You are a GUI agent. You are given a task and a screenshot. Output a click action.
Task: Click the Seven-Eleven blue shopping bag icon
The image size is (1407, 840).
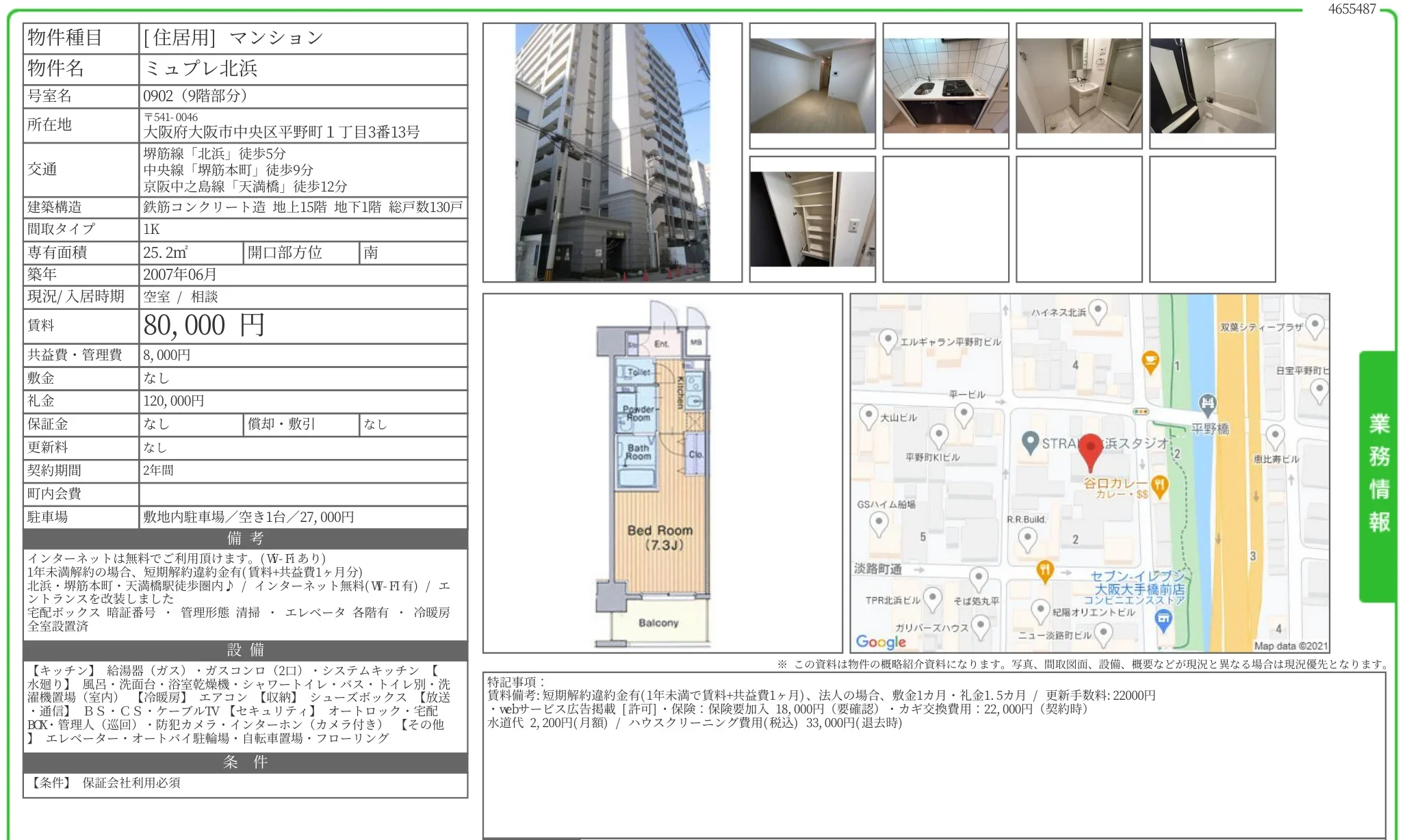coord(1163,620)
